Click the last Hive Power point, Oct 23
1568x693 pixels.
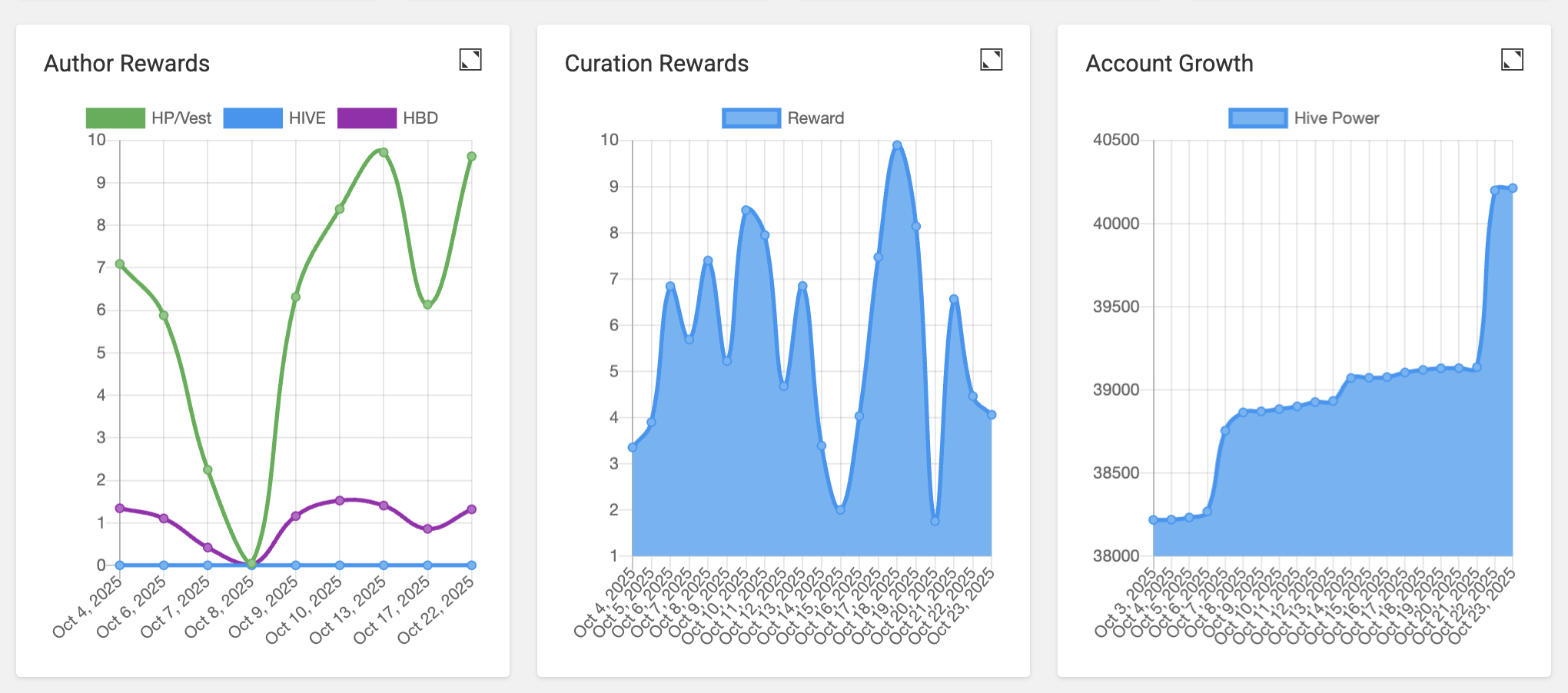(x=1513, y=188)
